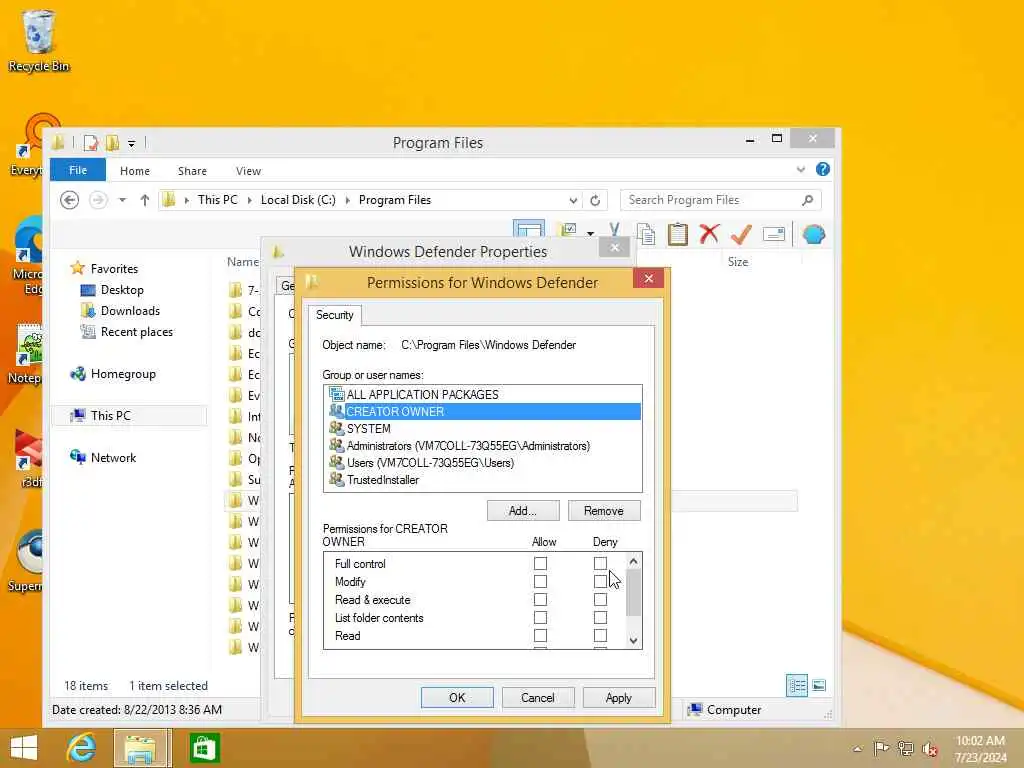The image size is (1024, 768).
Task: Open folder options icon in Explorer toolbar
Action: pyautogui.click(x=568, y=231)
